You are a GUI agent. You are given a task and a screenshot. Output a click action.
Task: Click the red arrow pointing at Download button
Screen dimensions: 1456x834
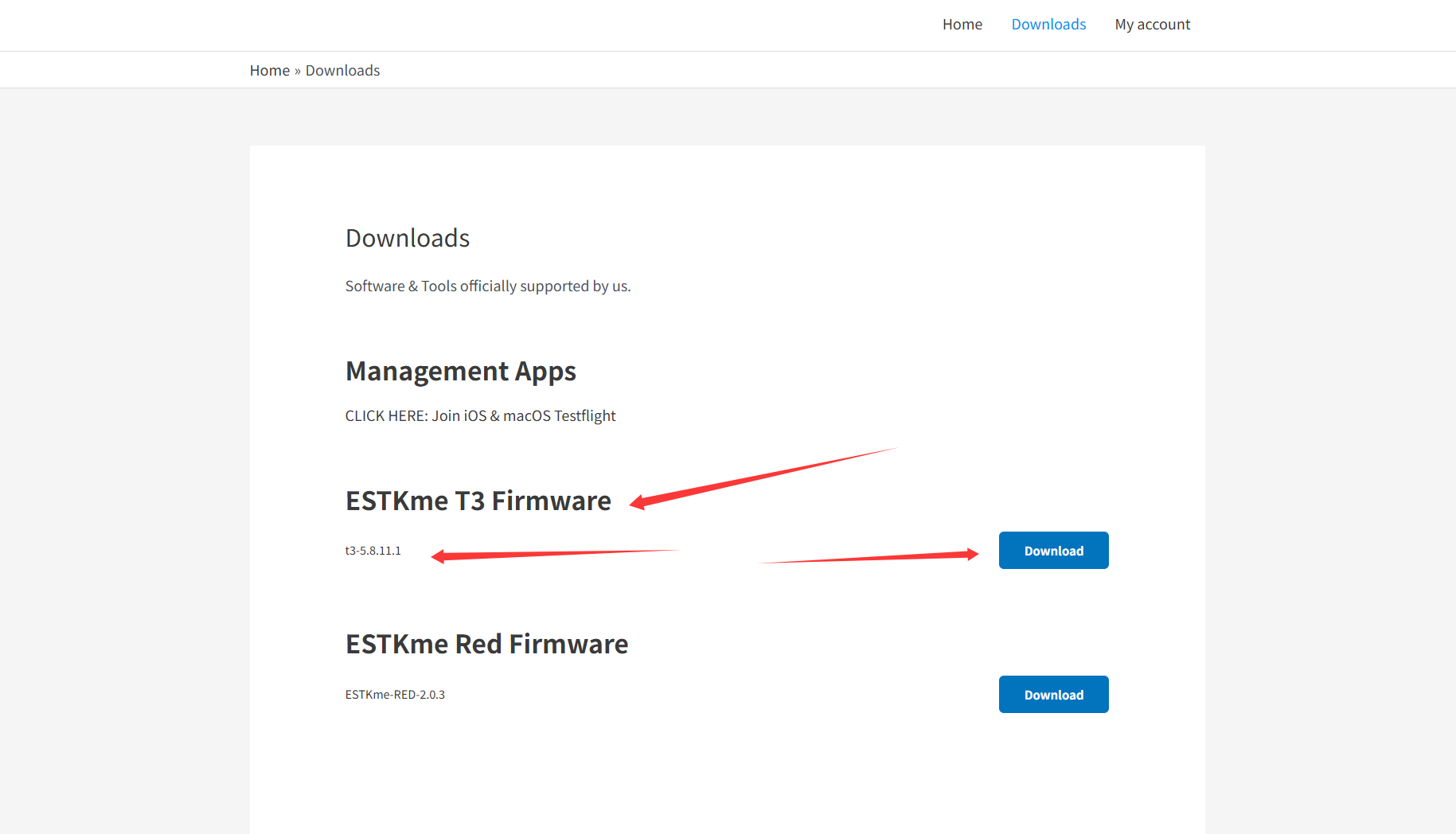coord(876,558)
